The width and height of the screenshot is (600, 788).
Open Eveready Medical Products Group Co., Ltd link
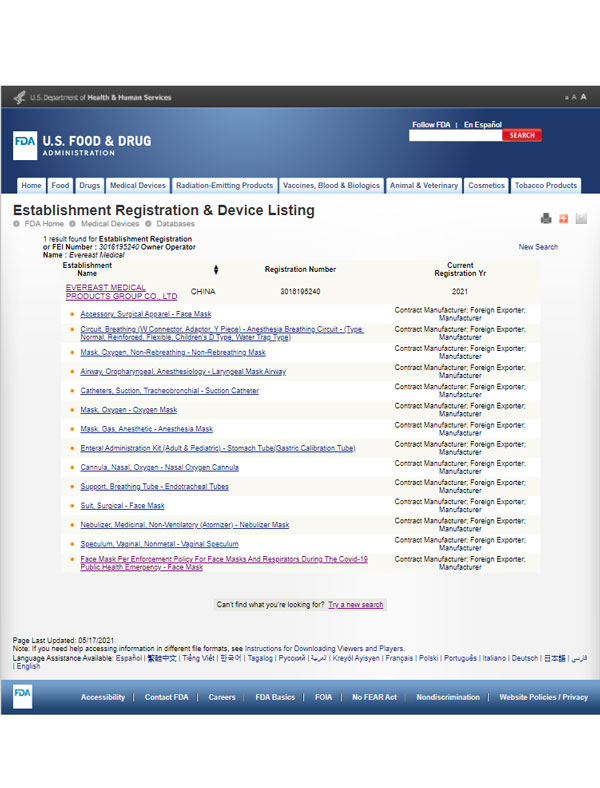[x=121, y=292]
